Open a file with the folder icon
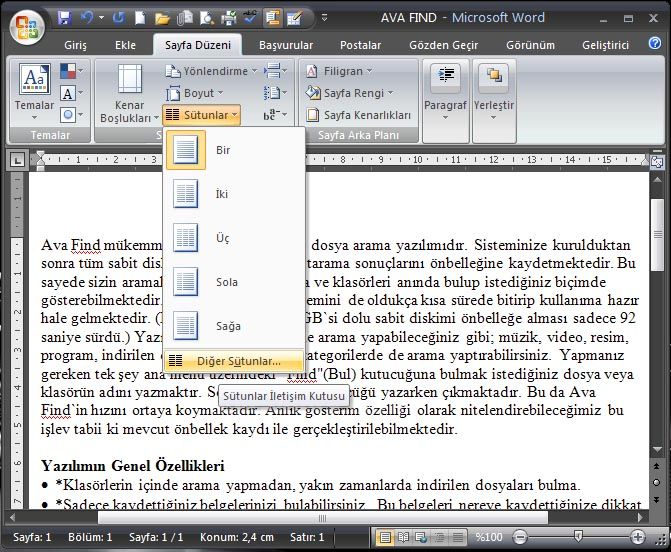 162,18
